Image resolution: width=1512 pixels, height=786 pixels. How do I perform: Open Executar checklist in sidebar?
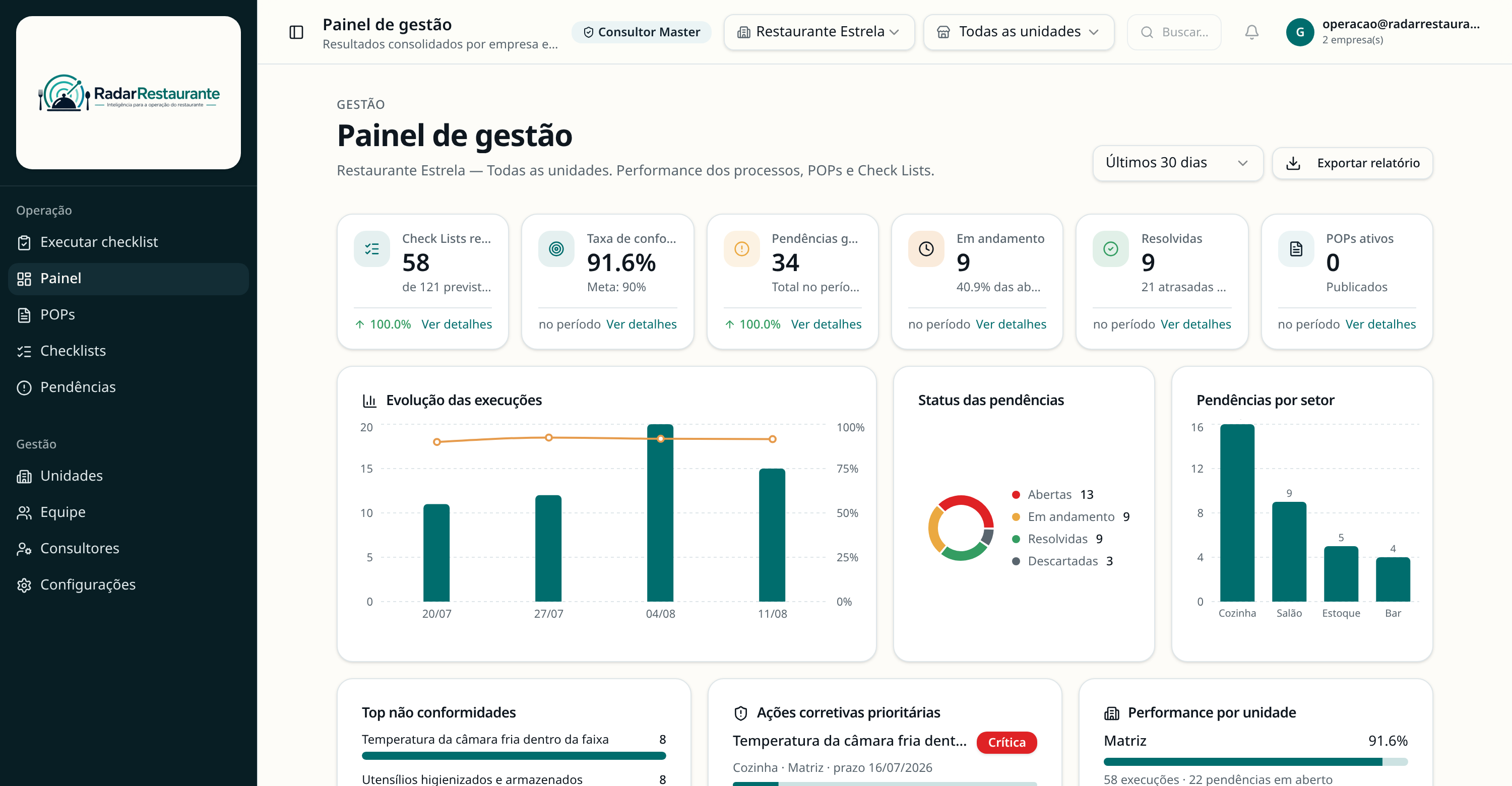click(129, 242)
